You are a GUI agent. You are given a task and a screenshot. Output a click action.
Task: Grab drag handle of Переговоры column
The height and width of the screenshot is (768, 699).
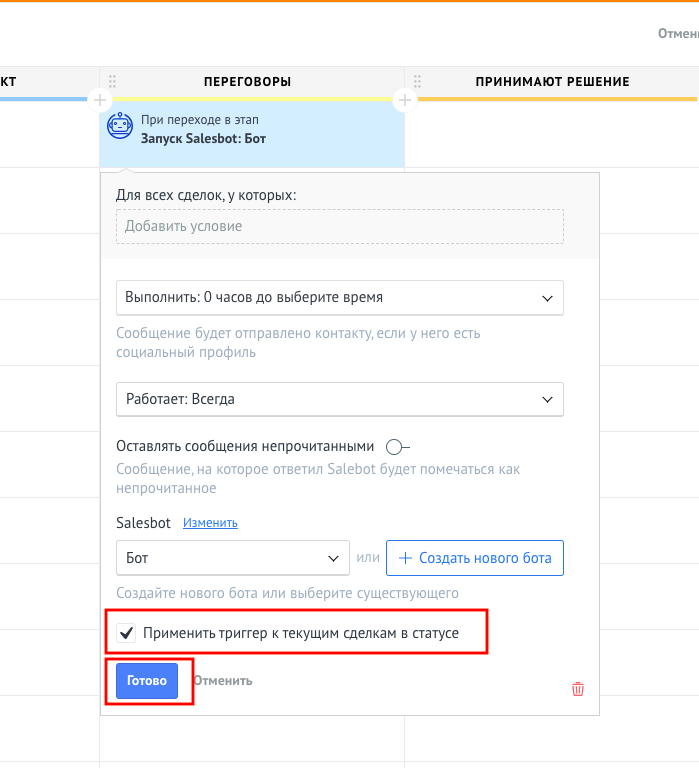tap(113, 81)
